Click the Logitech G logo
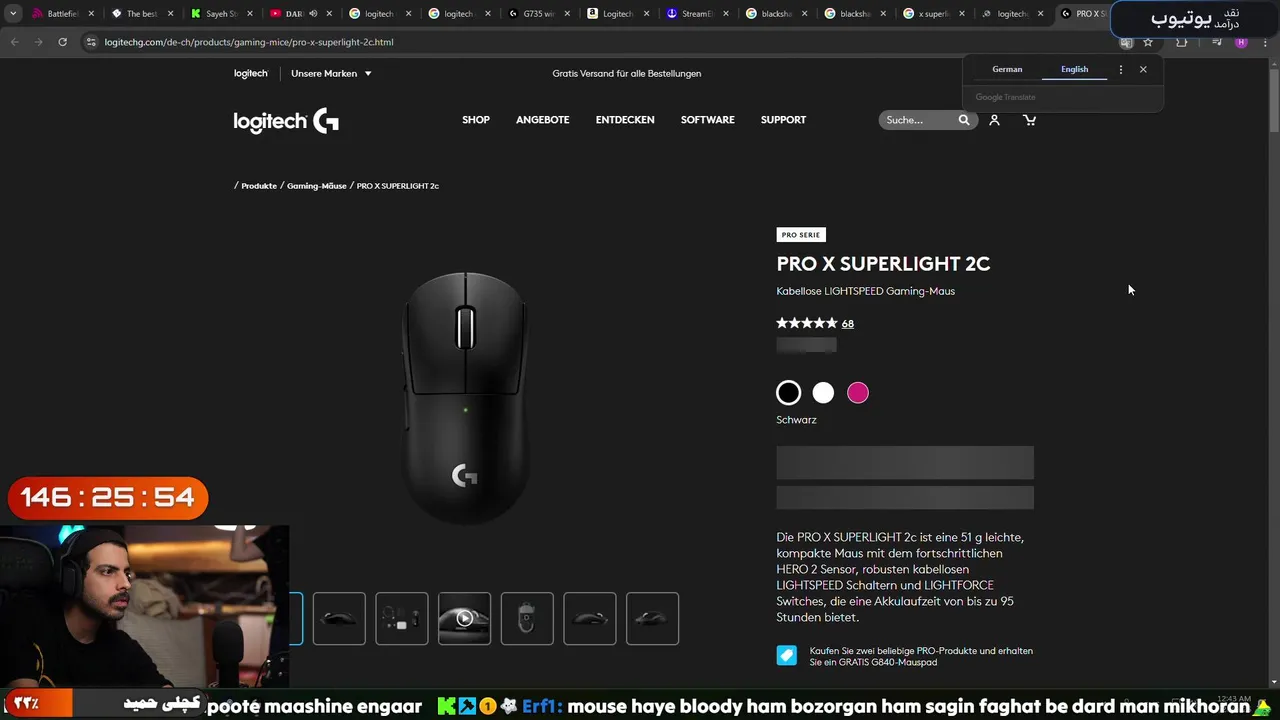The width and height of the screenshot is (1280, 720). coord(286,121)
